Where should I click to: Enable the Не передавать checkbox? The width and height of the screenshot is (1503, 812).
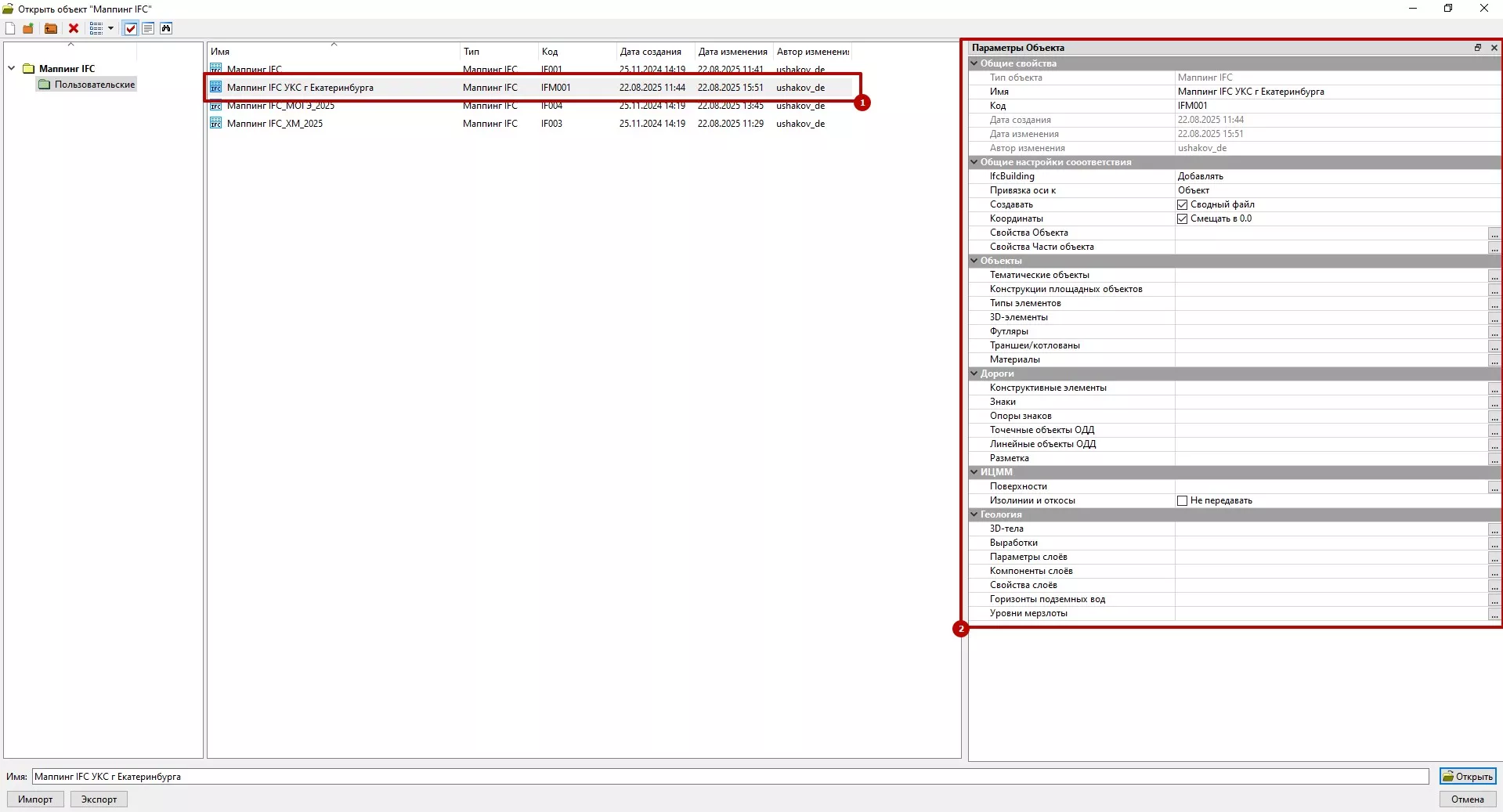pyautogui.click(x=1183, y=500)
